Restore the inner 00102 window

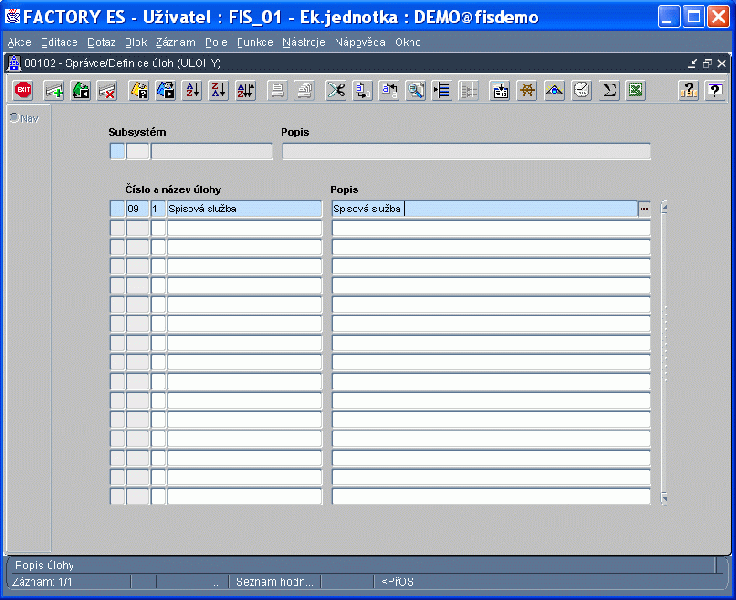point(707,63)
